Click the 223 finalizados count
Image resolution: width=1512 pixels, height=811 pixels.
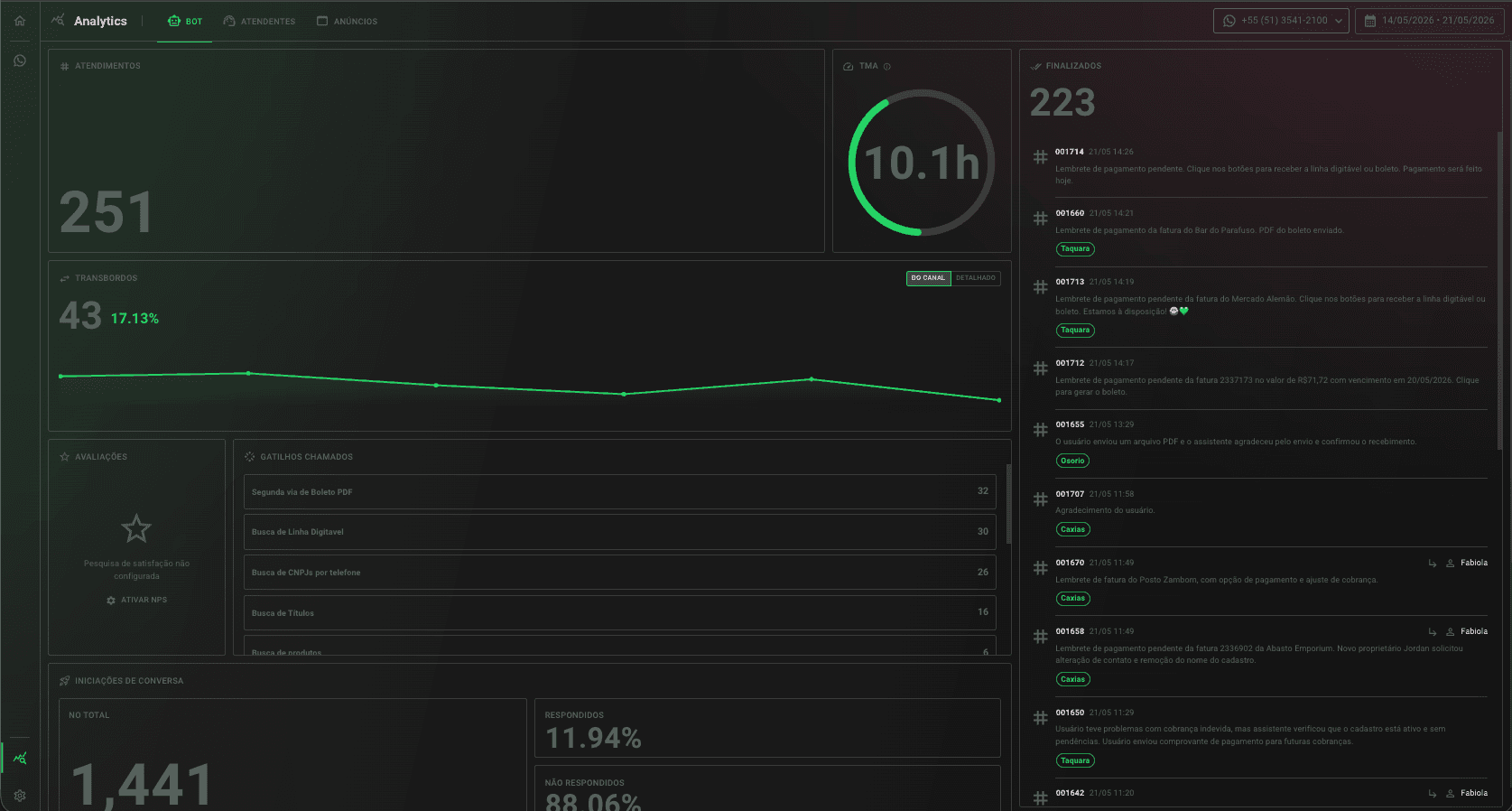[1062, 102]
